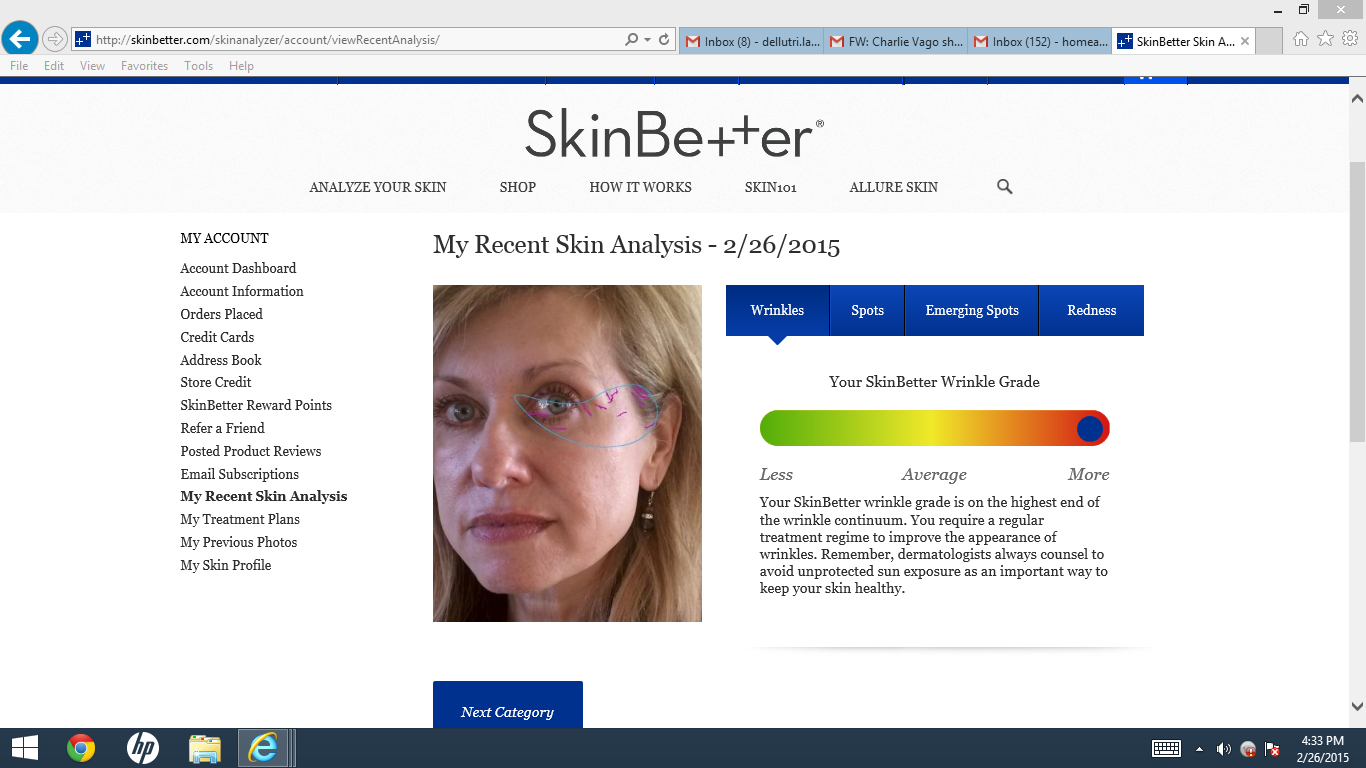The image size is (1366, 768).
Task: Open HOW IT WORKS page
Action: (640, 187)
